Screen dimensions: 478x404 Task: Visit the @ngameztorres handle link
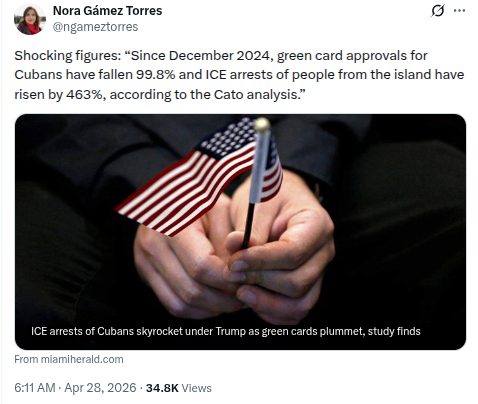tap(95, 27)
